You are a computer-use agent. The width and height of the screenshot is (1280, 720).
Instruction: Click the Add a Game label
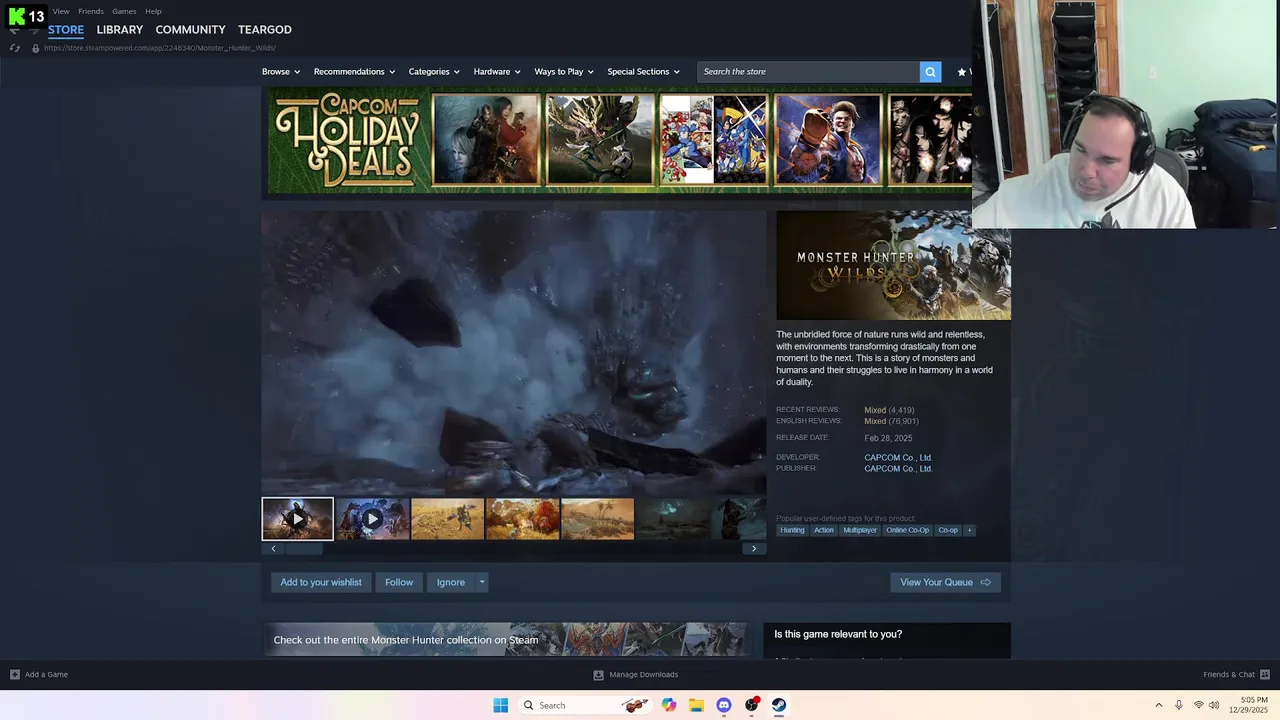point(46,675)
